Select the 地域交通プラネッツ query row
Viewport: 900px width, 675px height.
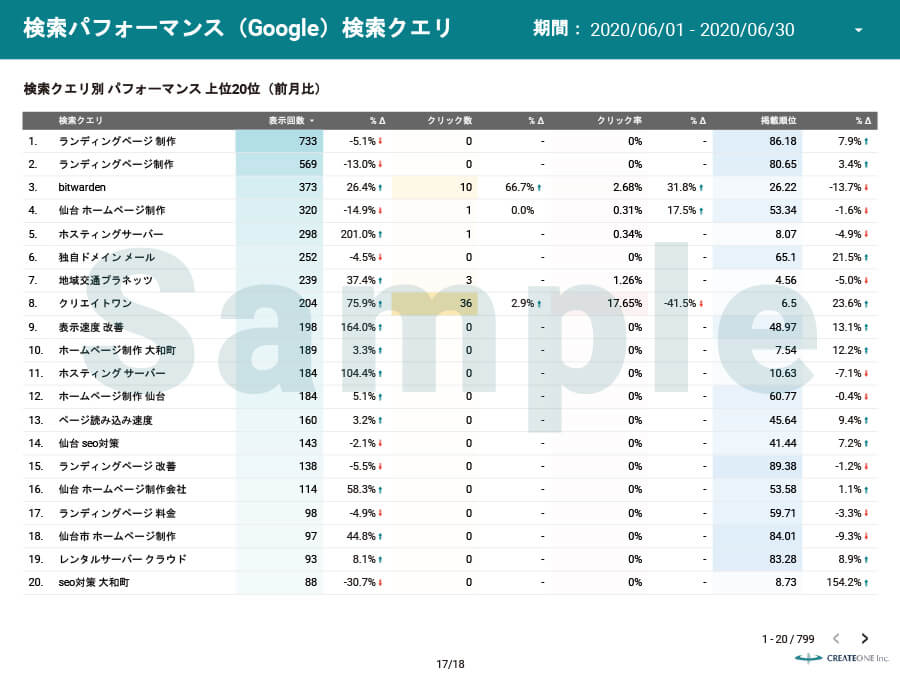pyautogui.click(x=106, y=280)
